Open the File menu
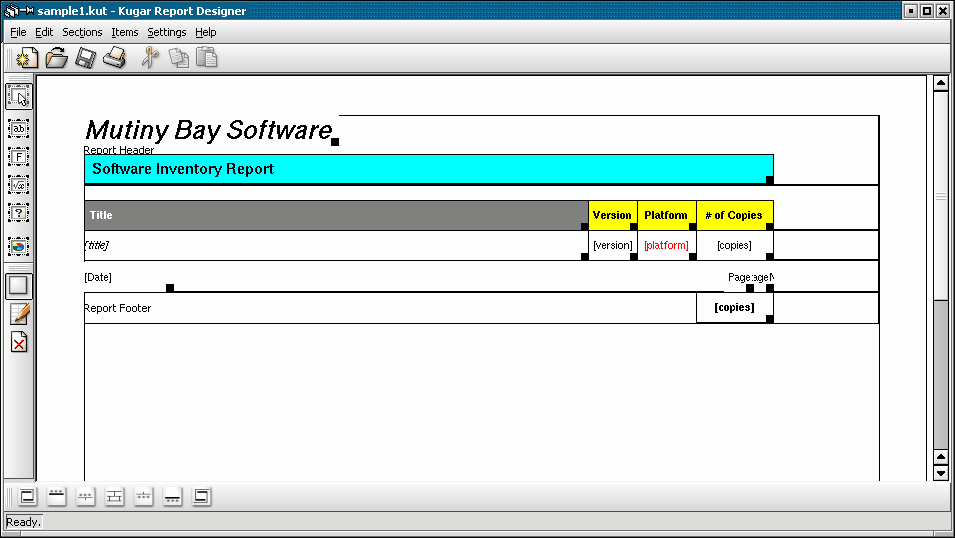The width and height of the screenshot is (955, 538). [18, 32]
